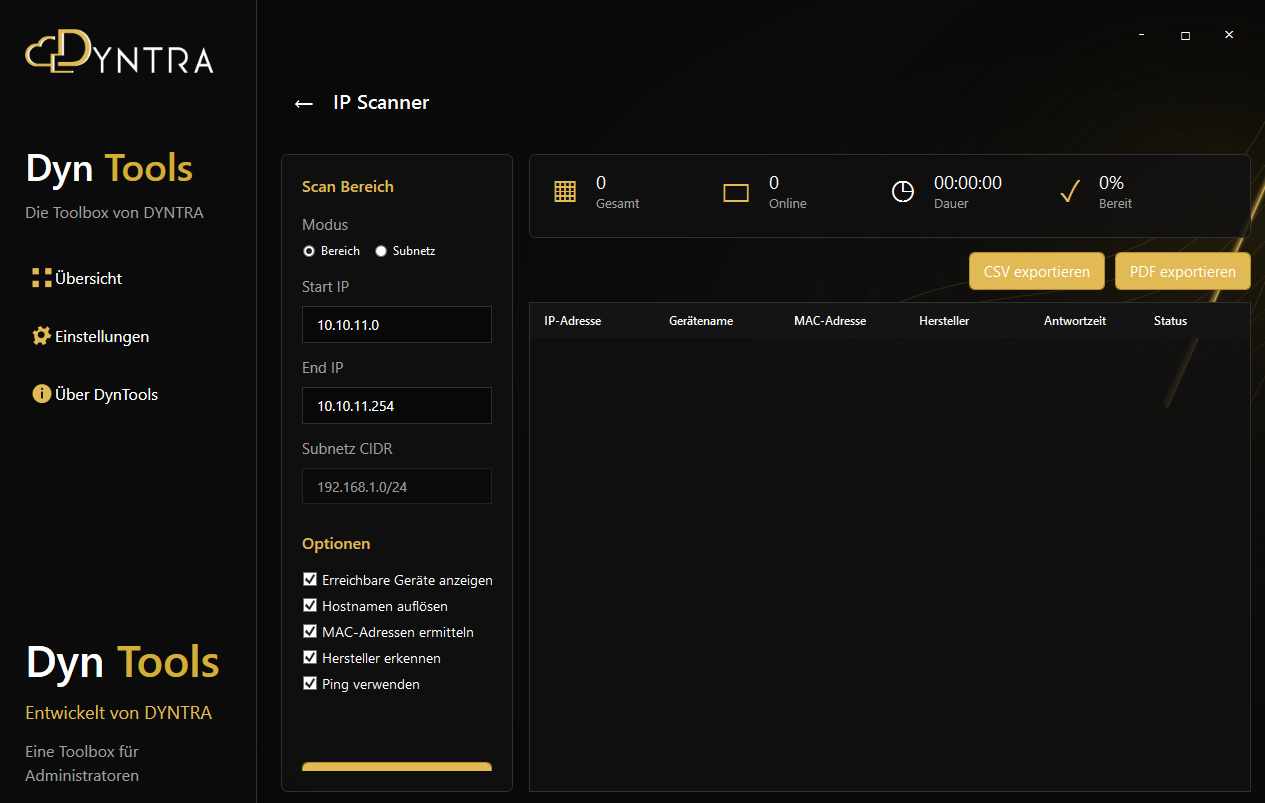This screenshot has width=1265, height=803.
Task: Click the Über DynTools info icon
Action: pos(41,394)
